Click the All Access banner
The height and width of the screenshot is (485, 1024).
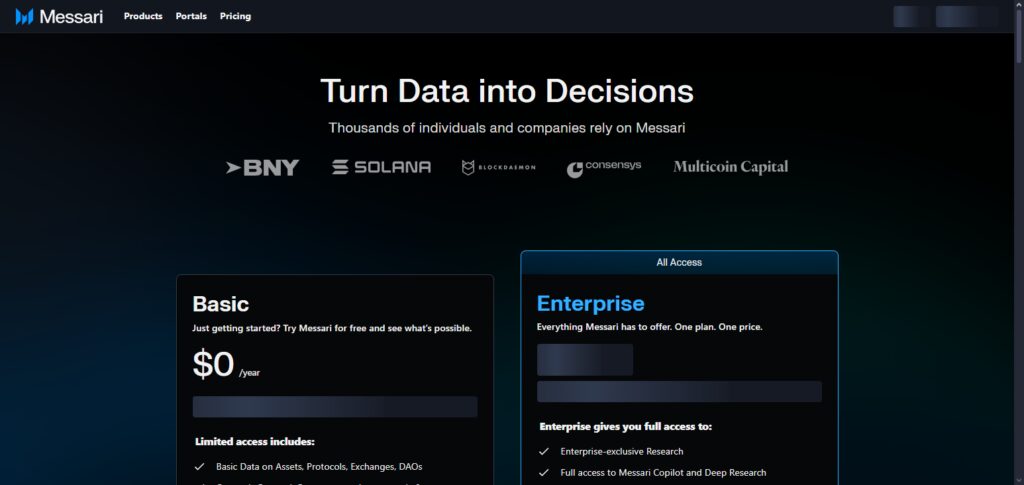click(679, 262)
